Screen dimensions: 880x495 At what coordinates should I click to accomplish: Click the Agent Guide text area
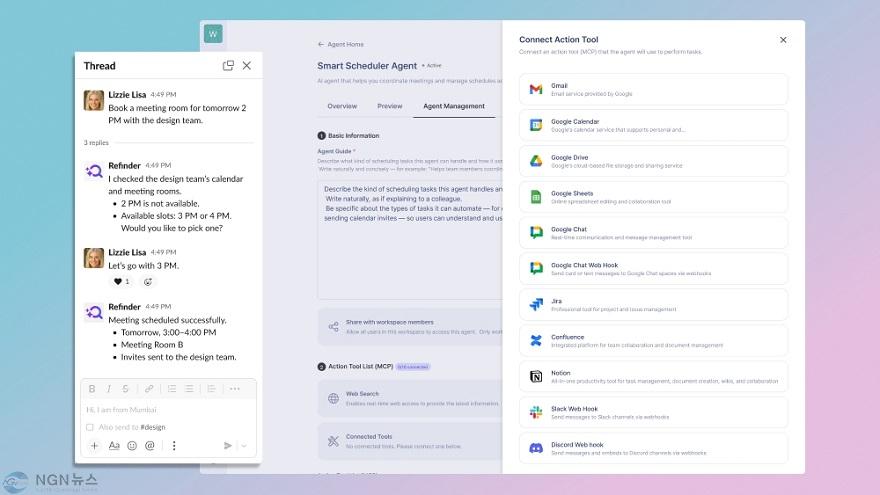410,240
